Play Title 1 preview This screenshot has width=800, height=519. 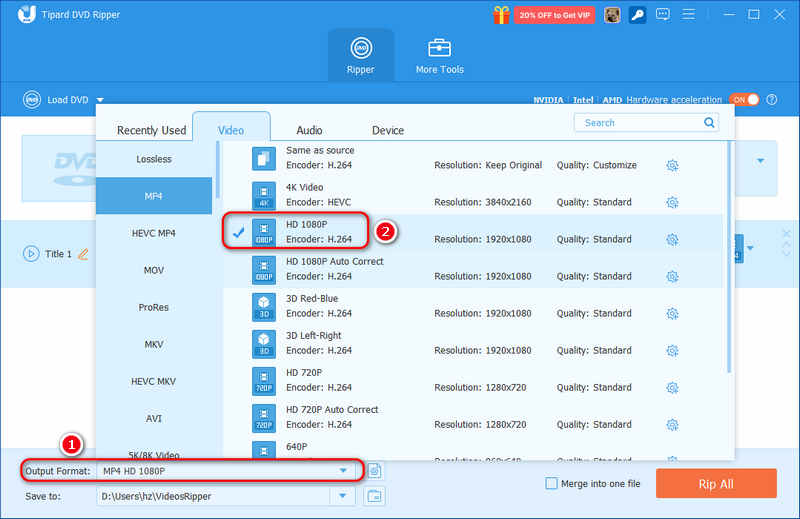pos(31,254)
